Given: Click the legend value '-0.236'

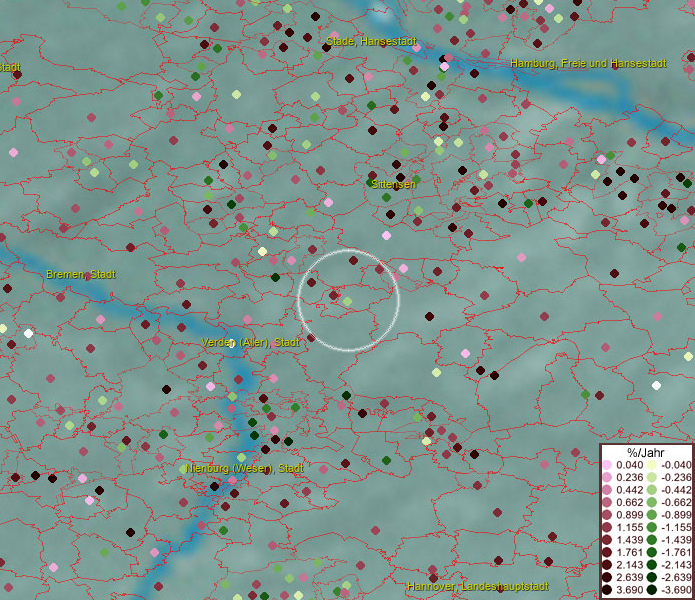Looking at the screenshot, I should pyautogui.click(x=676, y=477).
